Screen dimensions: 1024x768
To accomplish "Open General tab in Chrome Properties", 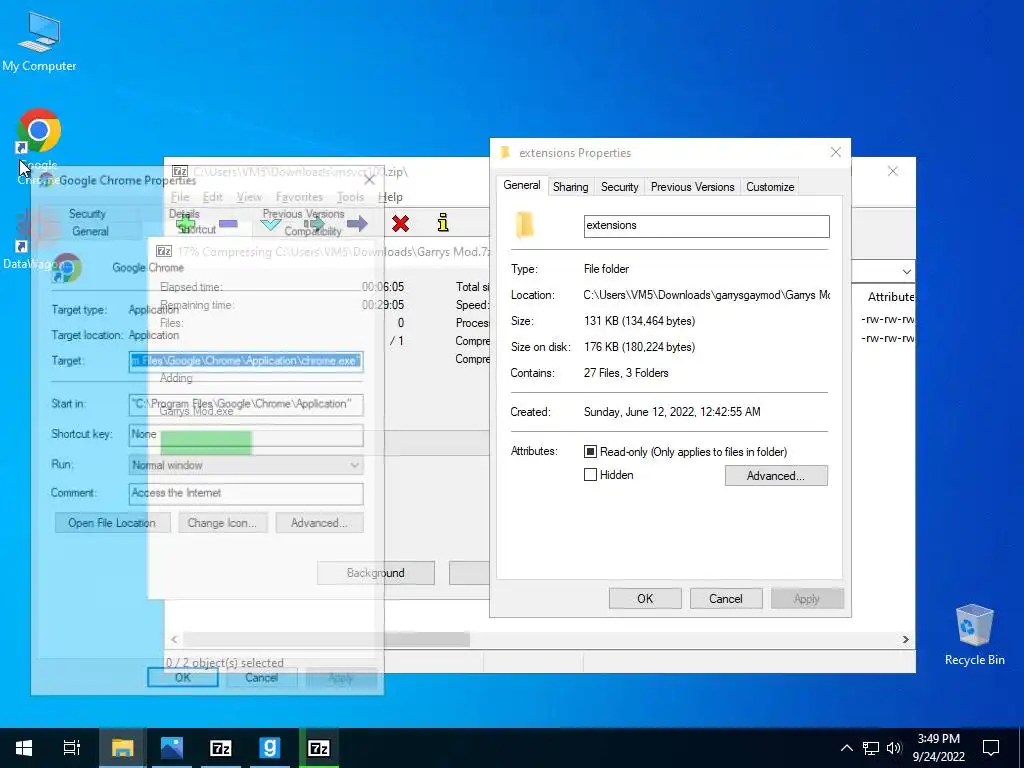I will [x=90, y=231].
